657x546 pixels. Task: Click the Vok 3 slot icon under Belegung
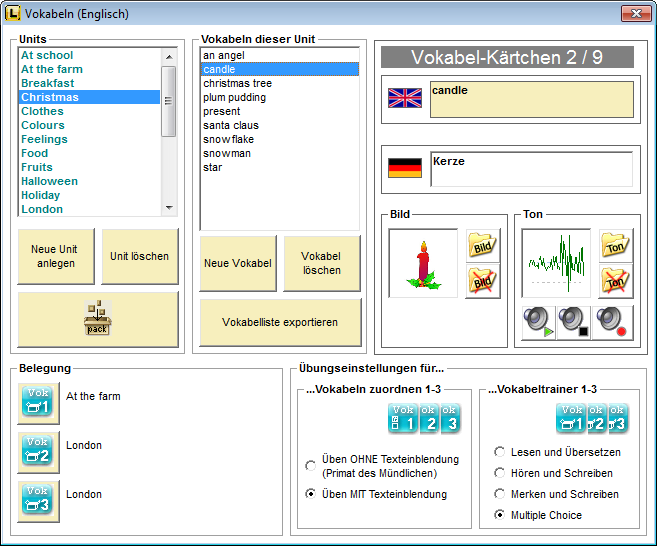[37, 502]
